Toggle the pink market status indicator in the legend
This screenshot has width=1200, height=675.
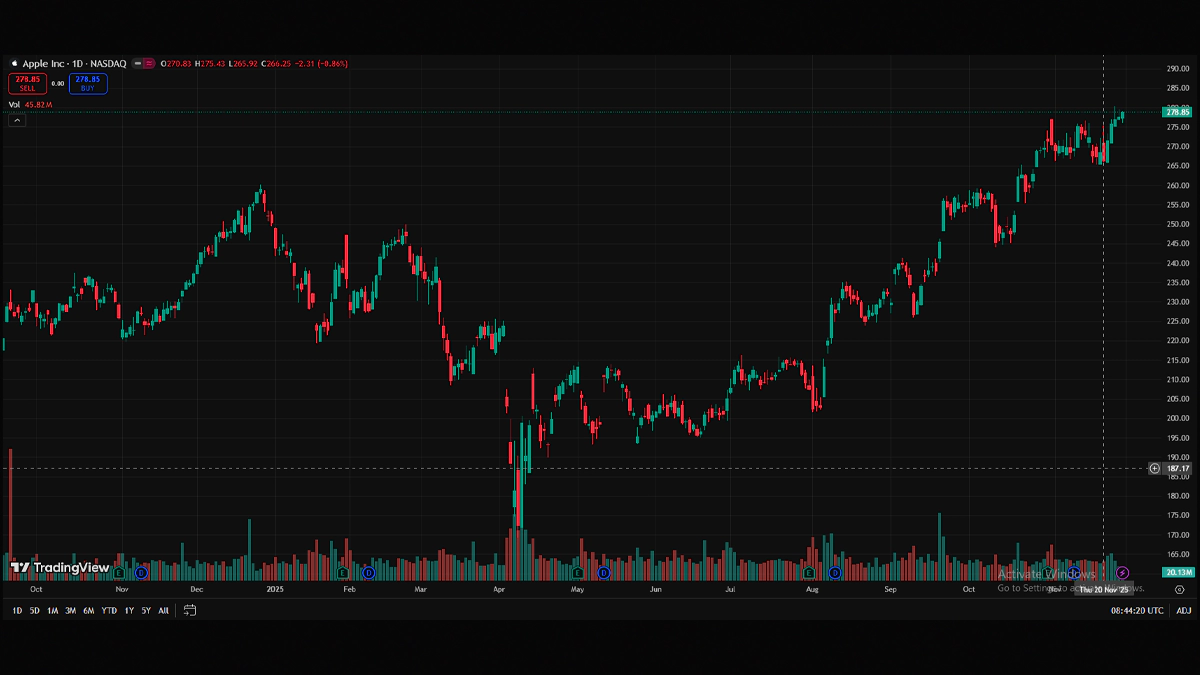[149, 64]
